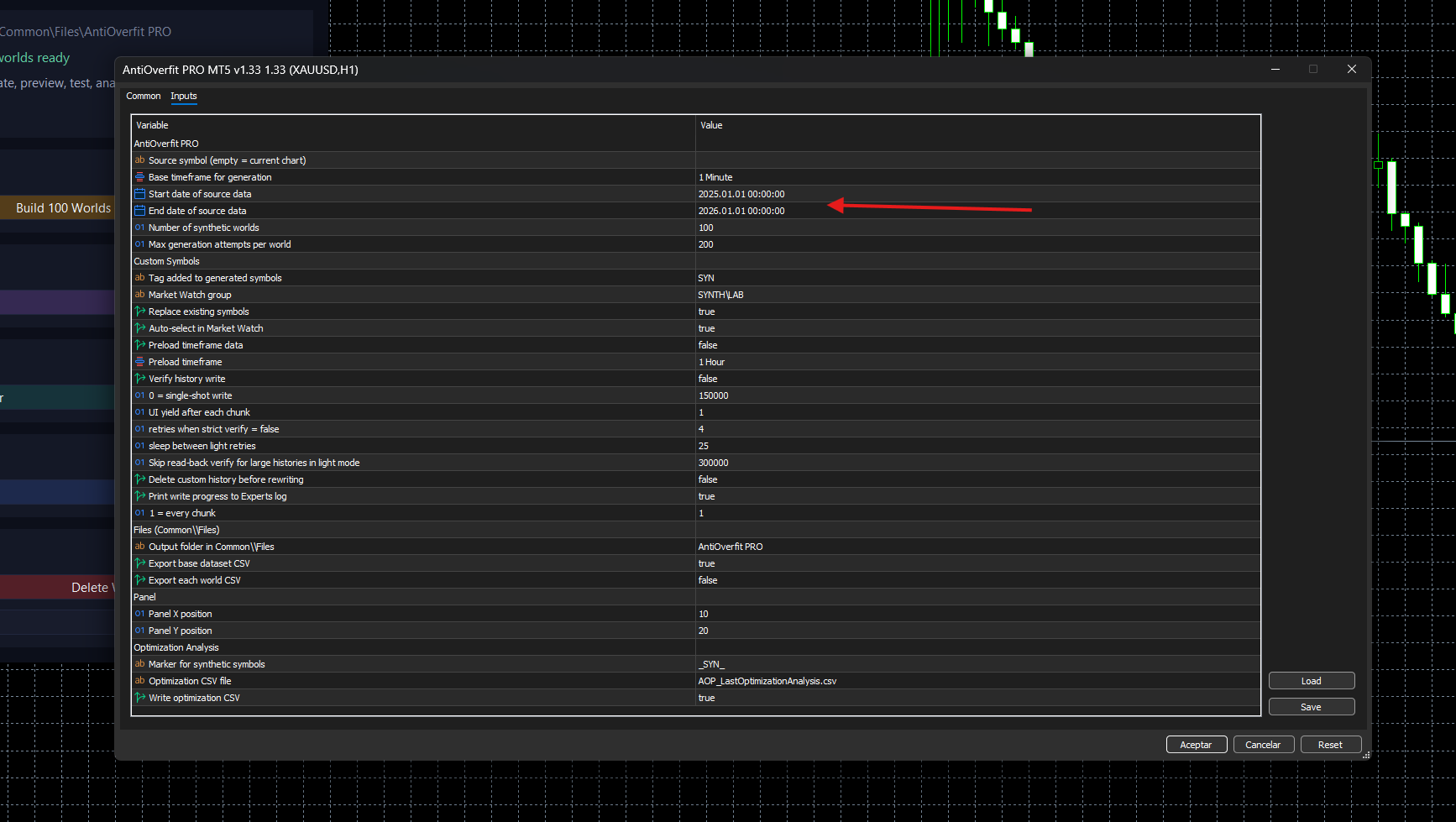Edit the Panel Y position value 20
The image size is (1456, 822).
coord(977,631)
